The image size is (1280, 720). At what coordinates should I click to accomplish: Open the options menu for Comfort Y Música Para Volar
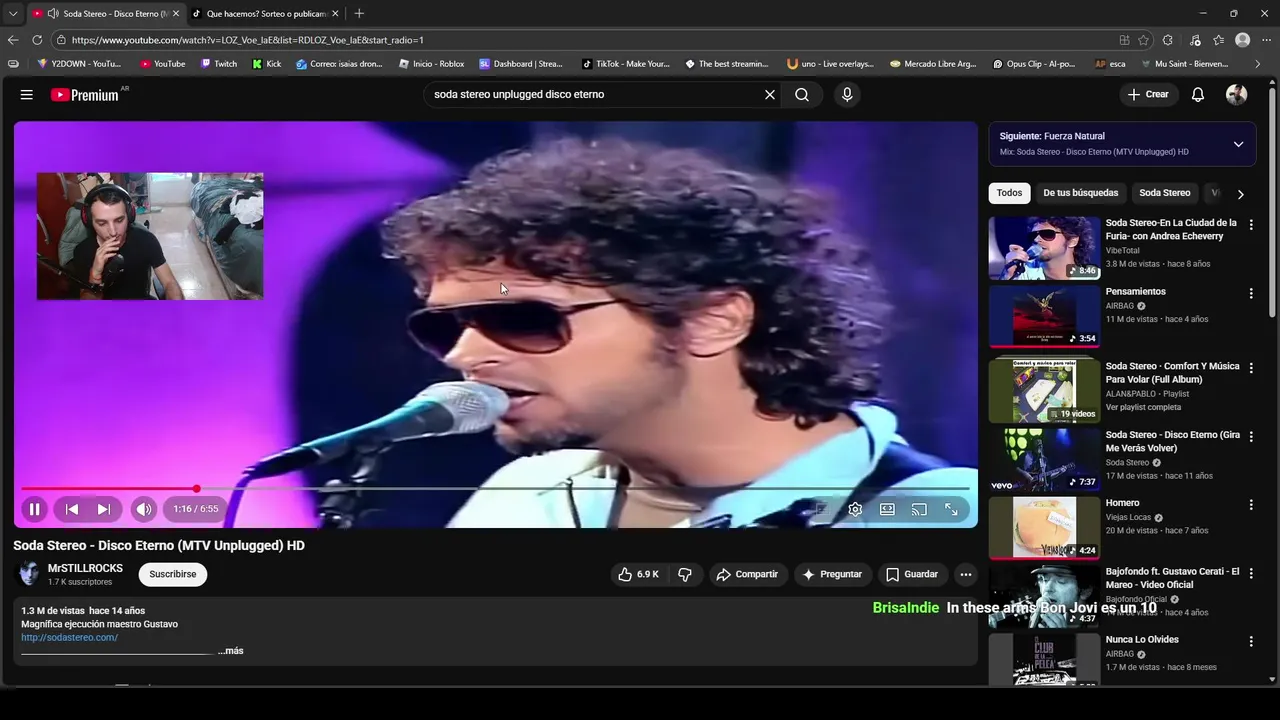click(1251, 369)
